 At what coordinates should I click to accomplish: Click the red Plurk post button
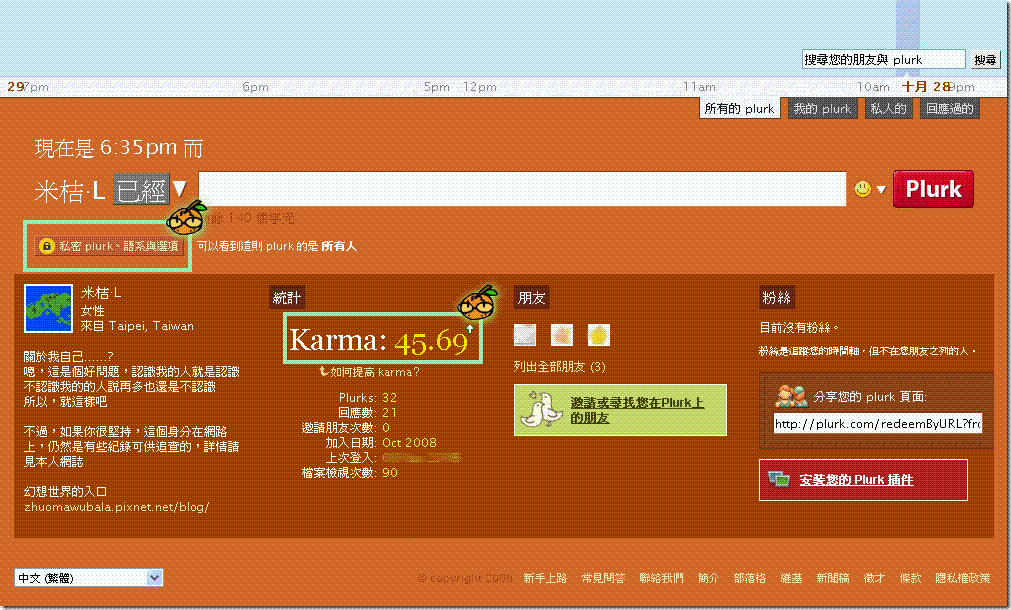point(933,189)
